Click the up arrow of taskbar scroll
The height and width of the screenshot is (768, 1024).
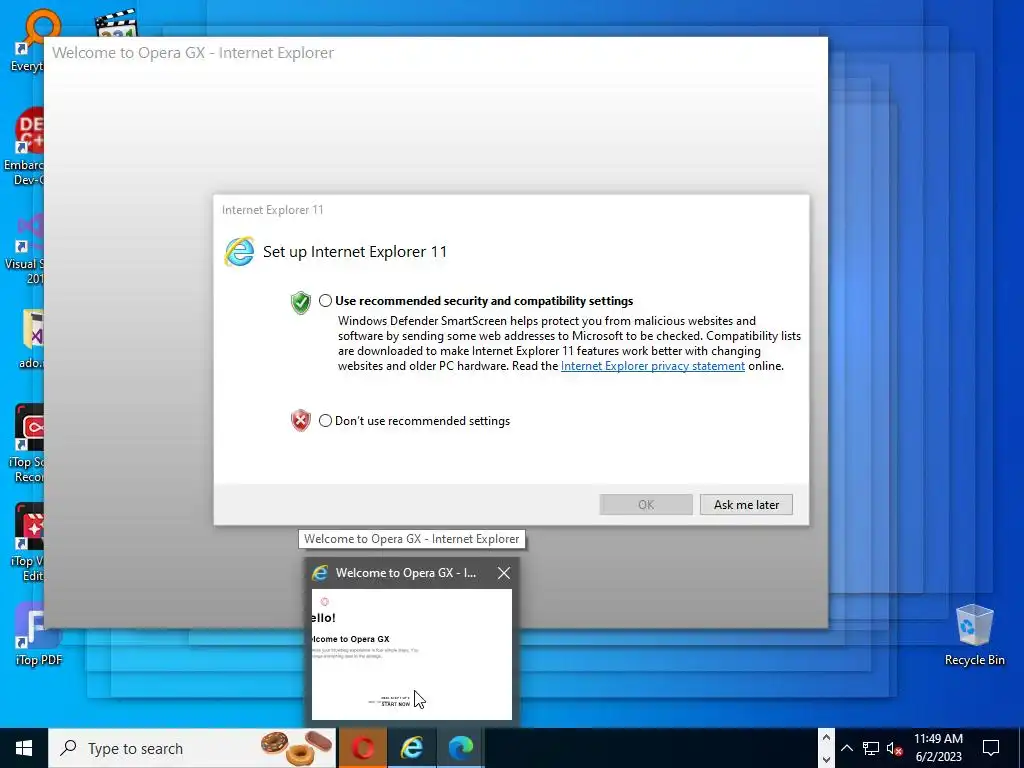click(x=826, y=738)
